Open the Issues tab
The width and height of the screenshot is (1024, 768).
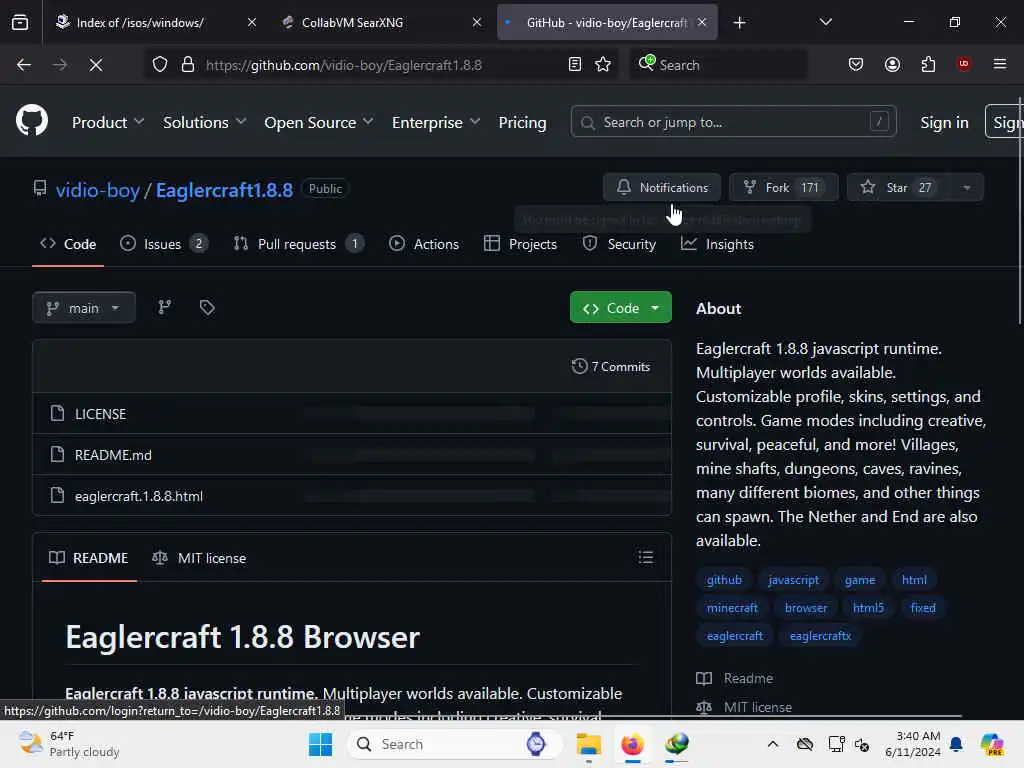point(164,244)
